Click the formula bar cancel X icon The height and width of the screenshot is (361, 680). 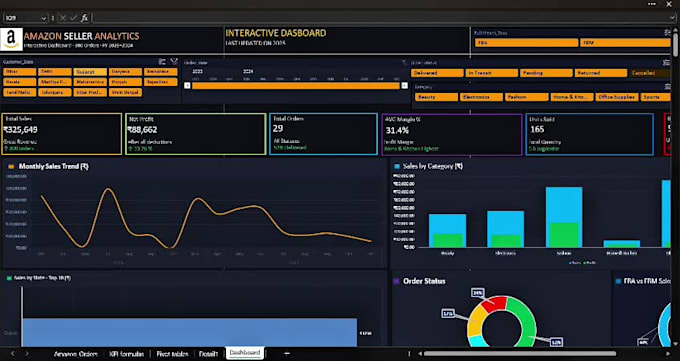click(x=63, y=18)
